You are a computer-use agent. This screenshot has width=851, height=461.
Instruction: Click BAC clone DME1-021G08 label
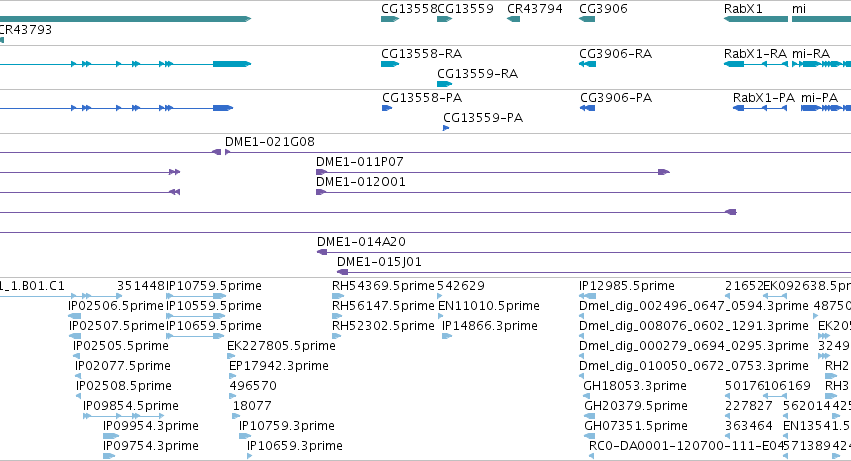tap(270, 142)
